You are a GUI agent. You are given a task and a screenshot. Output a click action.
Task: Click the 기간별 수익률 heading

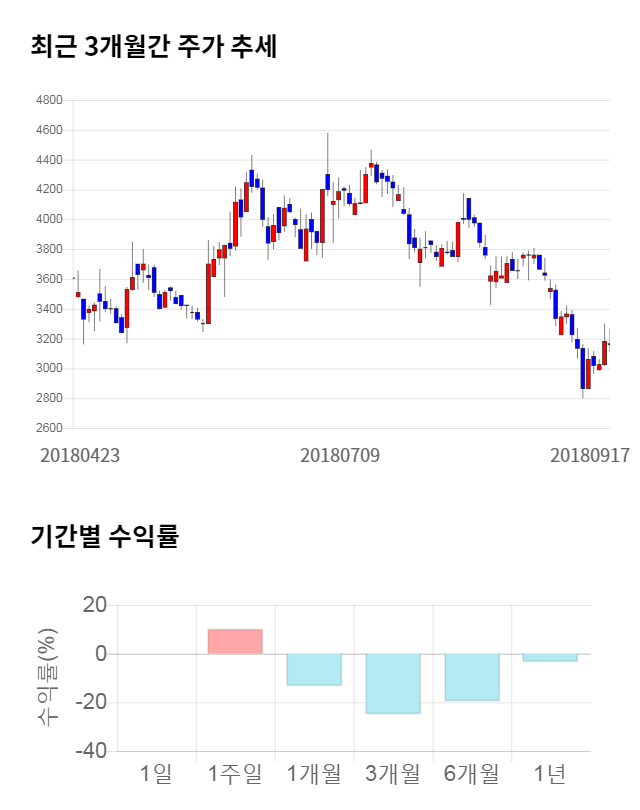[104, 536]
